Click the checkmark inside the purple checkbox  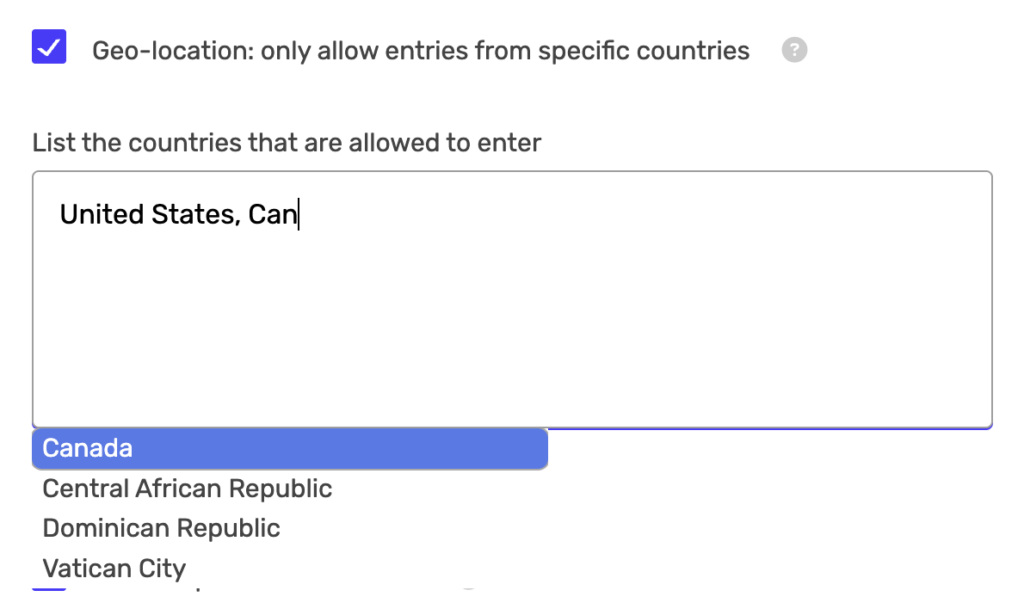(49, 47)
